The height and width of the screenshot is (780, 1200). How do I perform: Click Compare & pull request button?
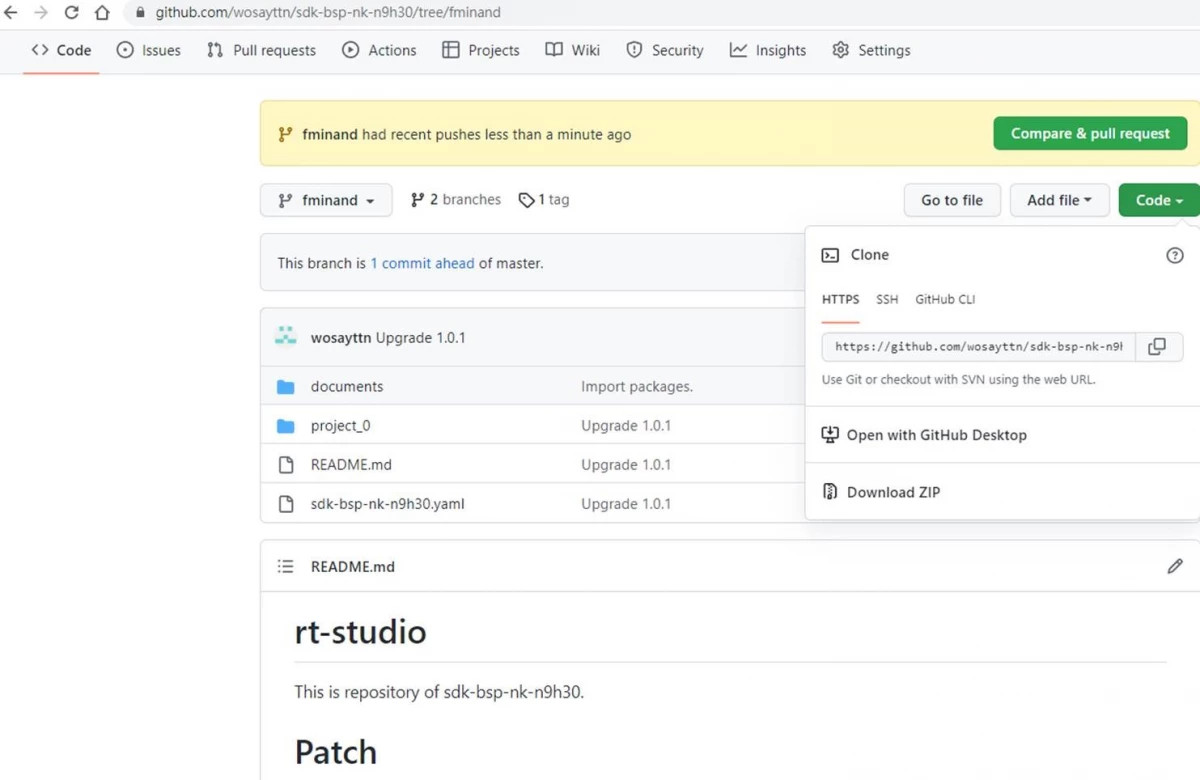coord(1090,133)
